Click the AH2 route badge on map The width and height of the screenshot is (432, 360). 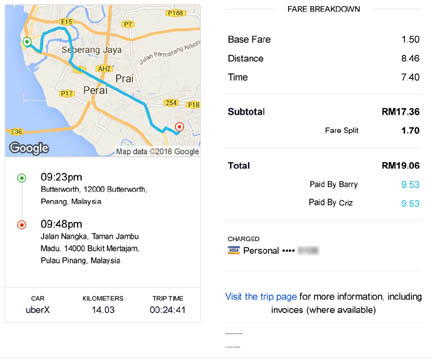tap(104, 69)
